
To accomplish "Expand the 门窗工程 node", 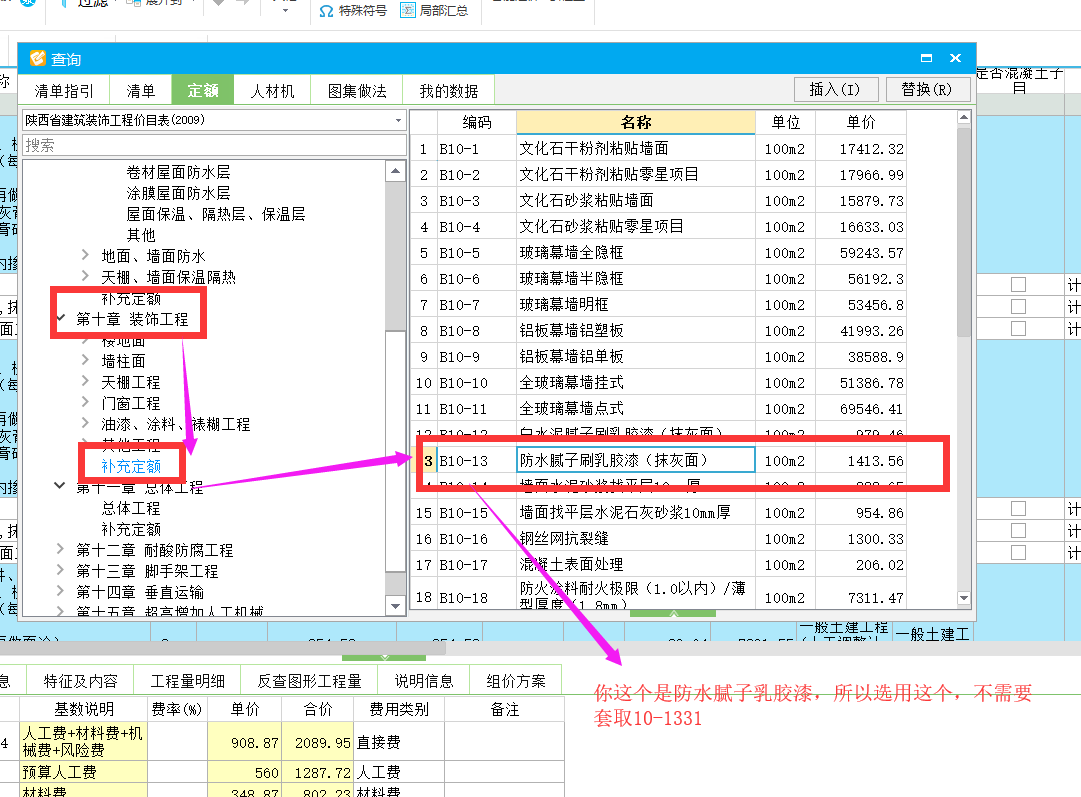I will (x=85, y=403).
